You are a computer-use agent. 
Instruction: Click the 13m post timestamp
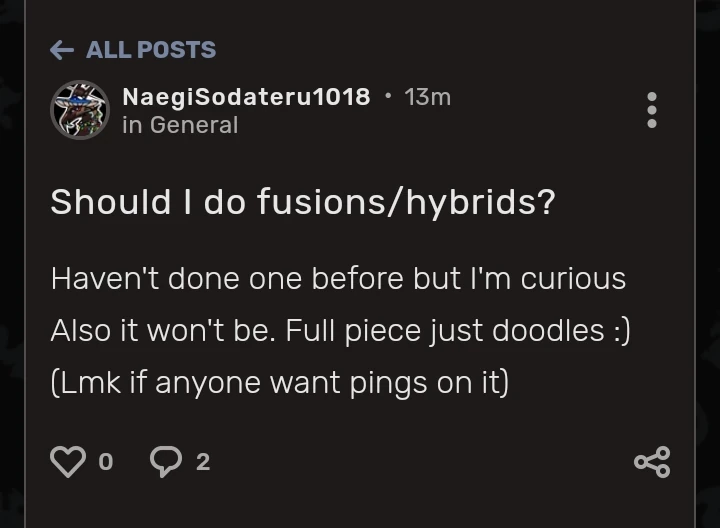(x=427, y=97)
